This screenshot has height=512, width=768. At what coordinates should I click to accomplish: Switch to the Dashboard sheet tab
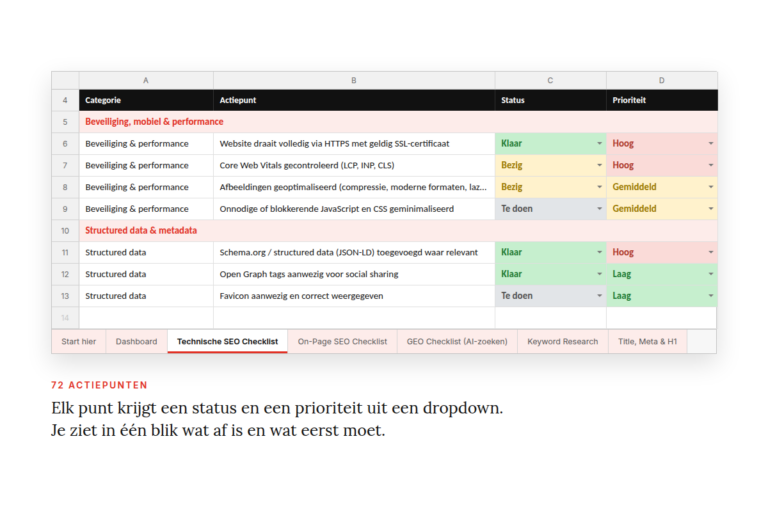(x=137, y=341)
